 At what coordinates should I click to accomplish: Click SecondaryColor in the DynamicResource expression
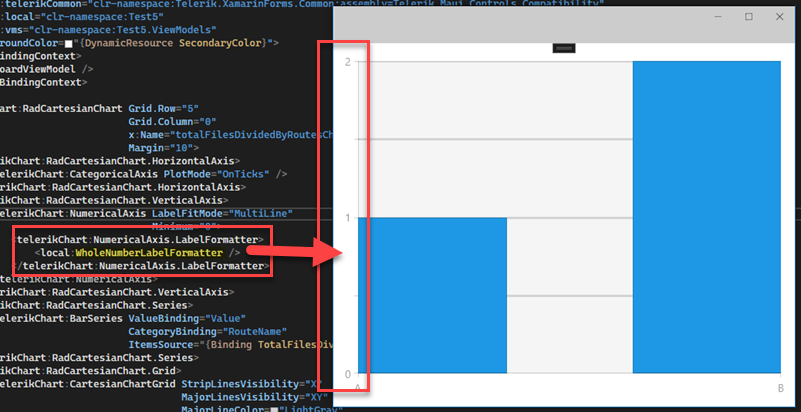pyautogui.click(x=220, y=43)
